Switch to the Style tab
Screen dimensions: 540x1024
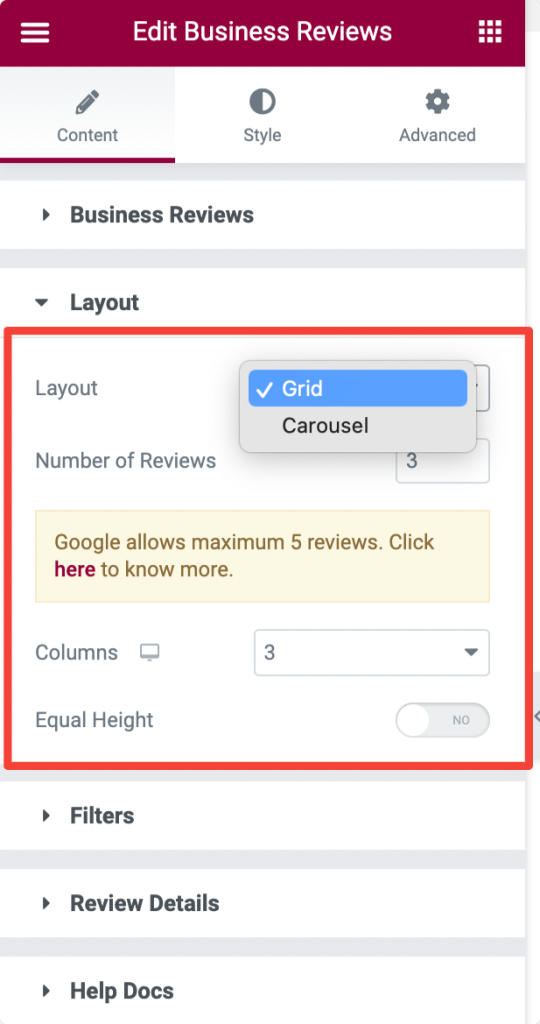[262, 115]
